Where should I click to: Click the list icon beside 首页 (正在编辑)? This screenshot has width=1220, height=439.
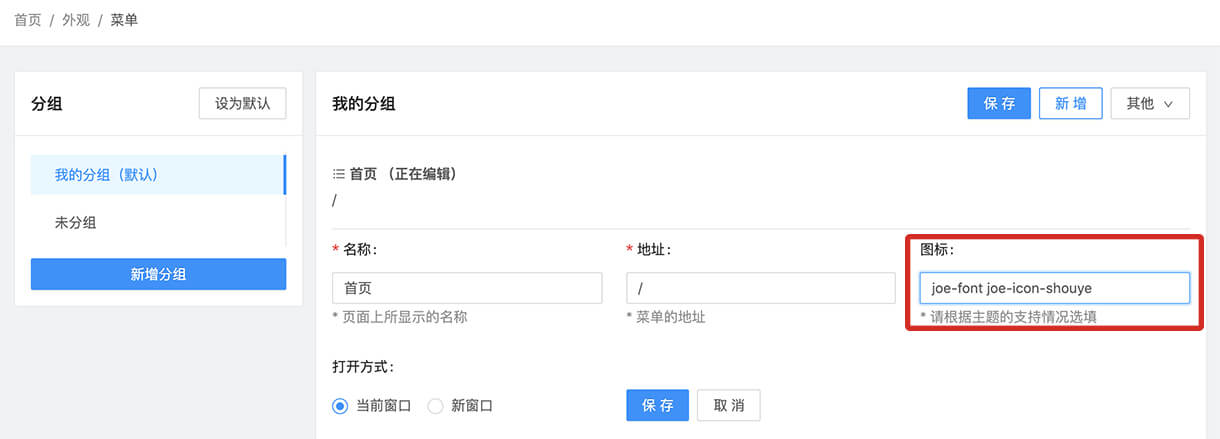[339, 174]
